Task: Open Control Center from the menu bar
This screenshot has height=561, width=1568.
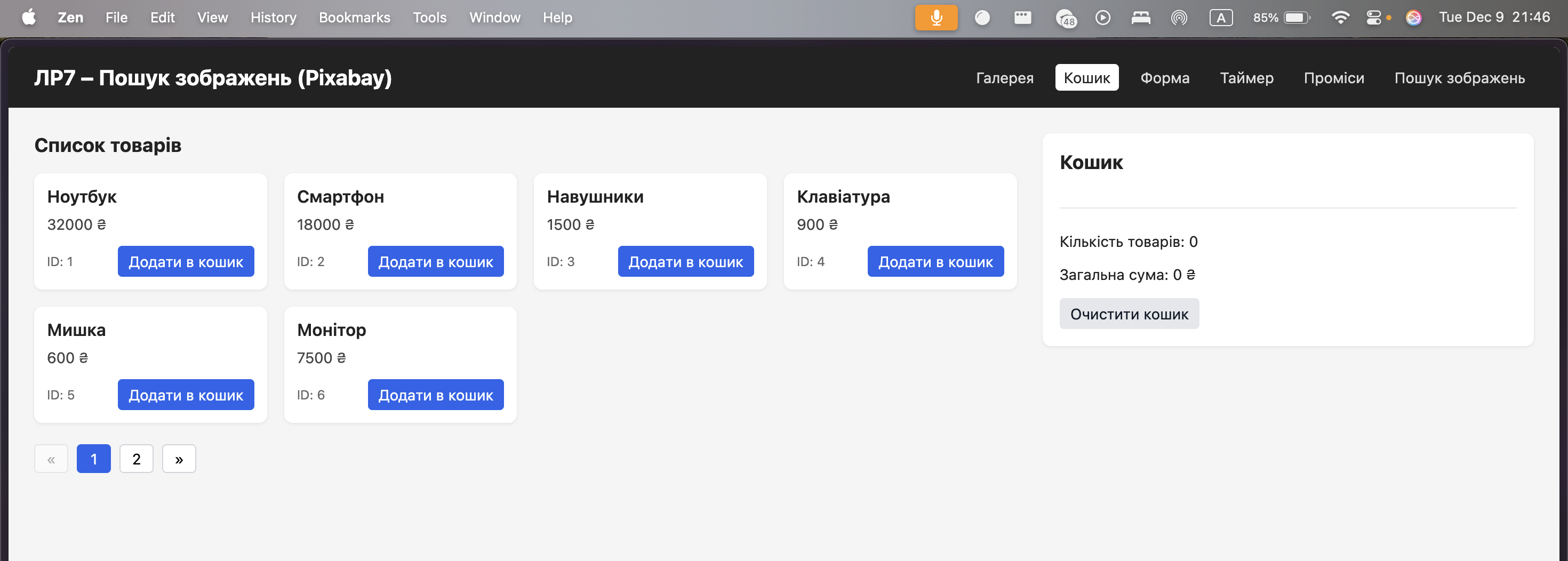Action: click(x=1375, y=17)
